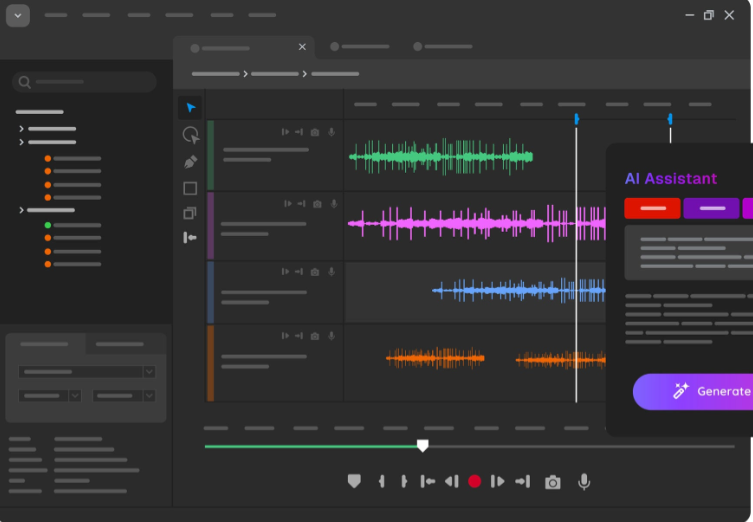753x522 pixels.
Task: Select the snap-to-start tool in left toolbar
Action: coord(190,237)
